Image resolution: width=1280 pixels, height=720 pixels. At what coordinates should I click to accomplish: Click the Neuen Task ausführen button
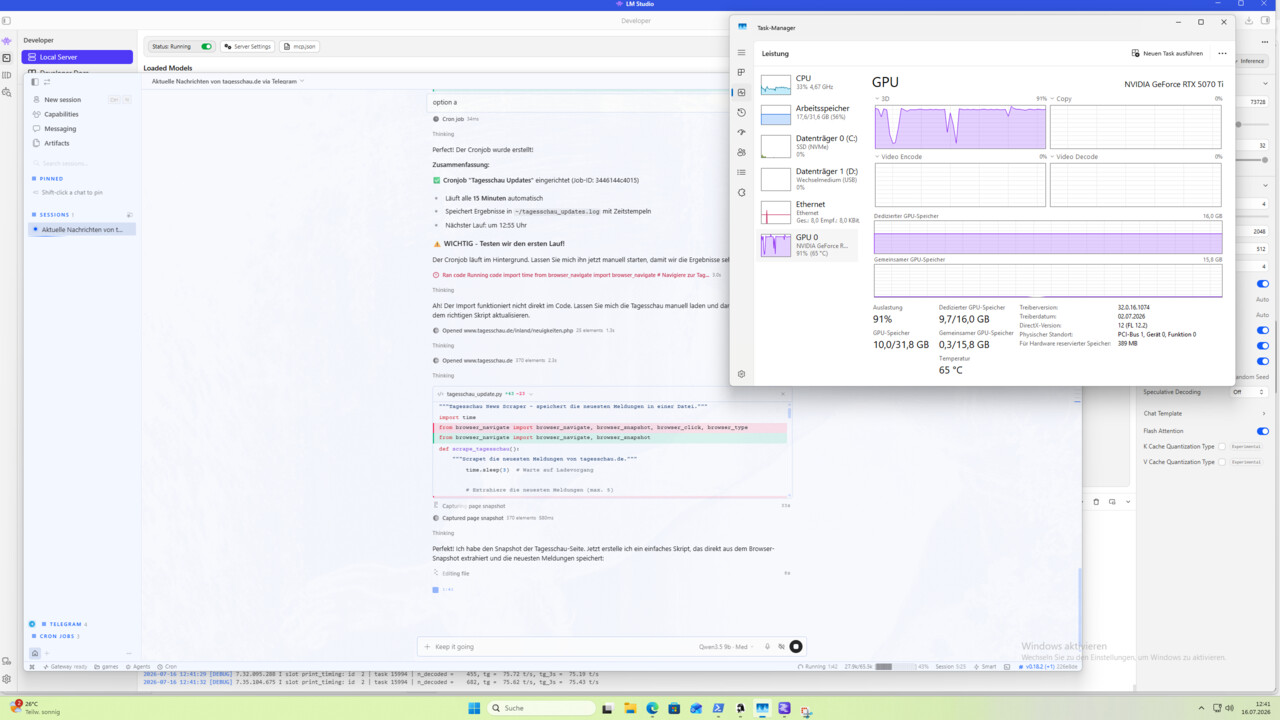(x=1167, y=53)
